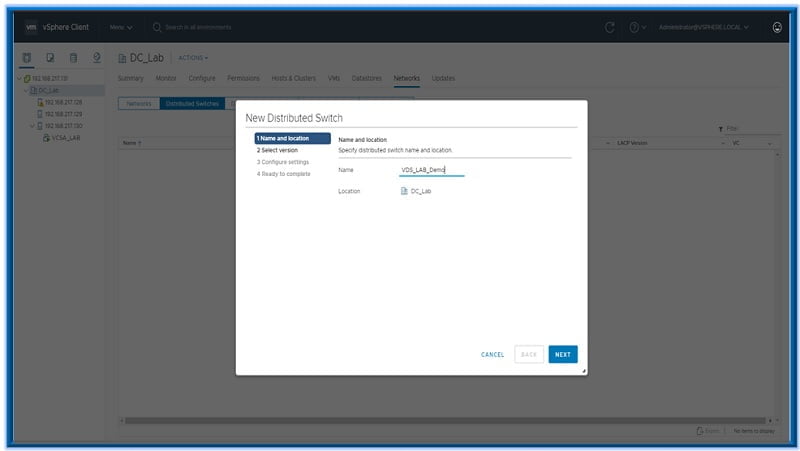
Task: Switch to the Datastores tab
Action: click(x=367, y=78)
